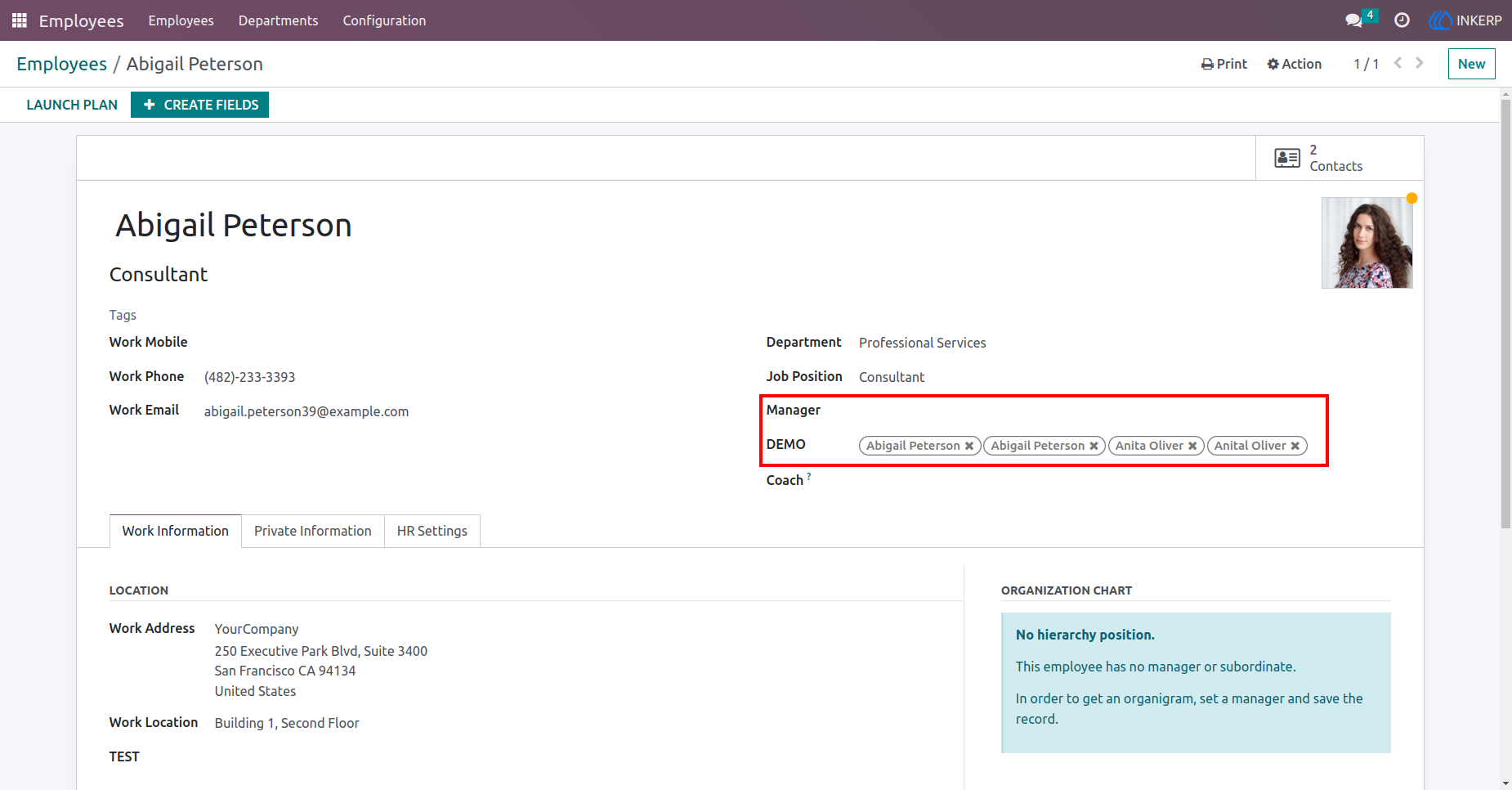Open the Action dropdown

pyautogui.click(x=1295, y=64)
